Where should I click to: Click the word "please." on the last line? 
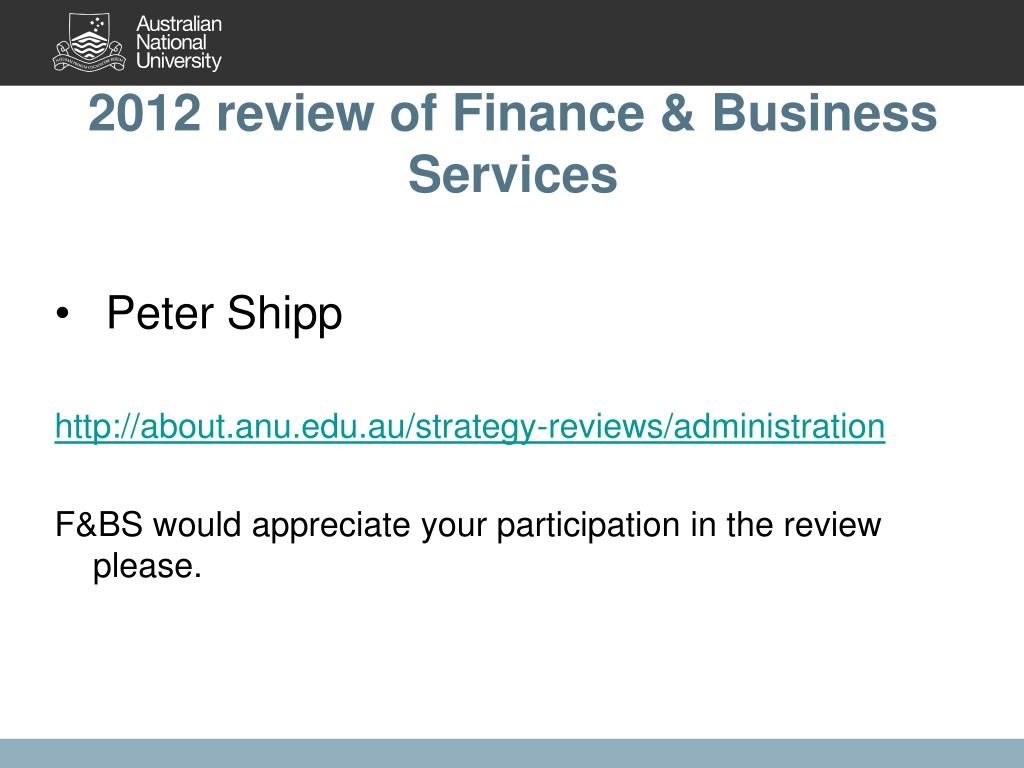[x=147, y=567]
